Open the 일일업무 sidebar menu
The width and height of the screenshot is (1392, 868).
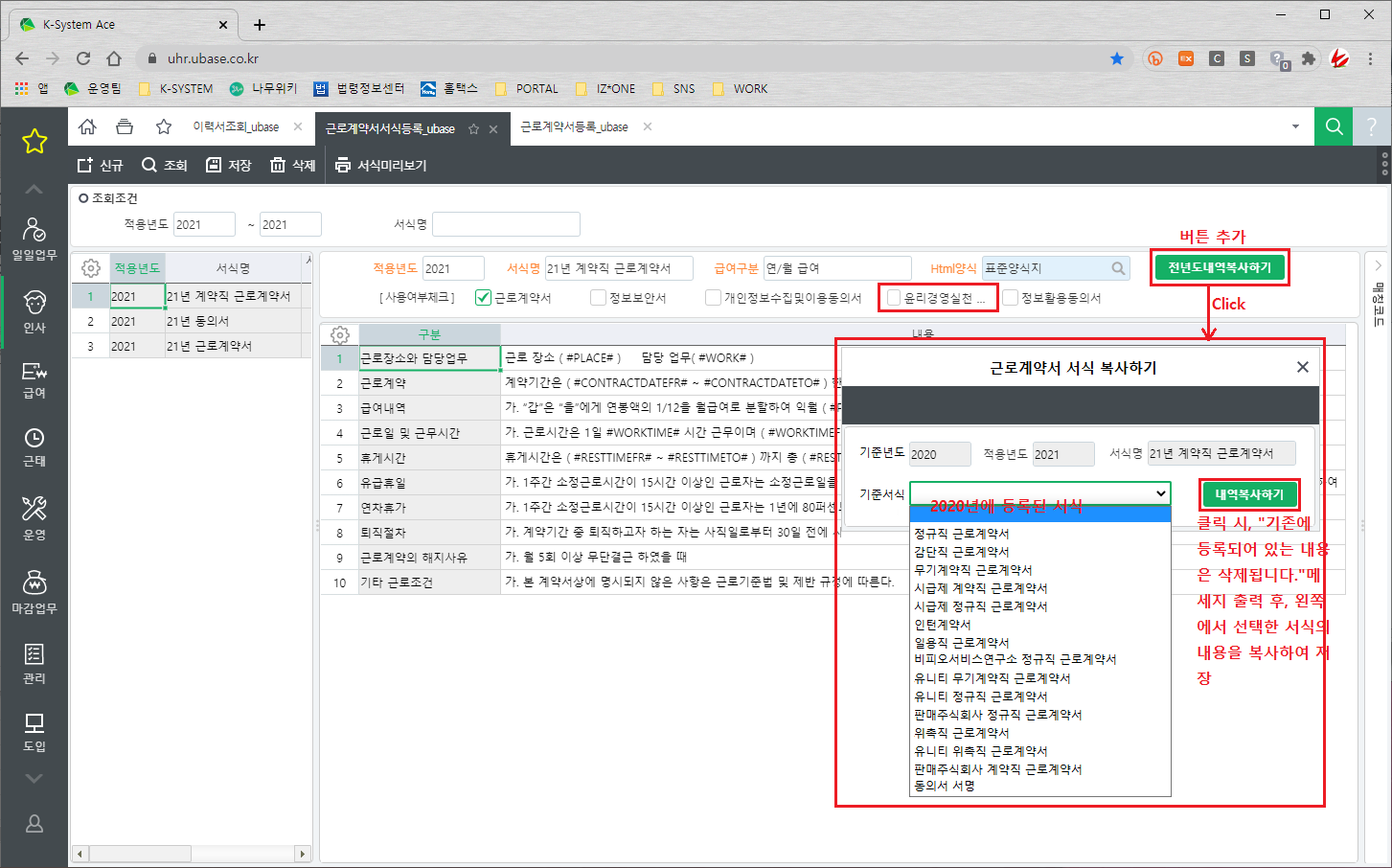point(34,239)
